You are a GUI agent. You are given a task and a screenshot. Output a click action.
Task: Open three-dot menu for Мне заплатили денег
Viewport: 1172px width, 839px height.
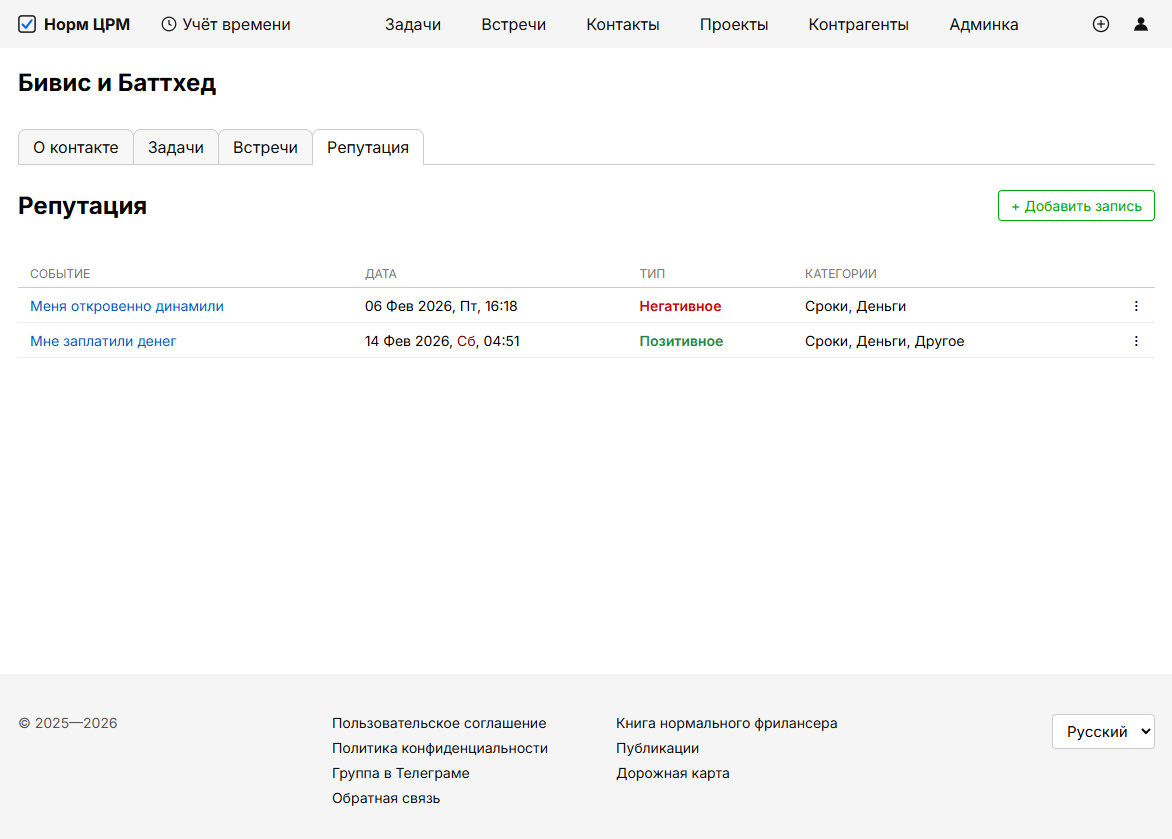point(1136,341)
